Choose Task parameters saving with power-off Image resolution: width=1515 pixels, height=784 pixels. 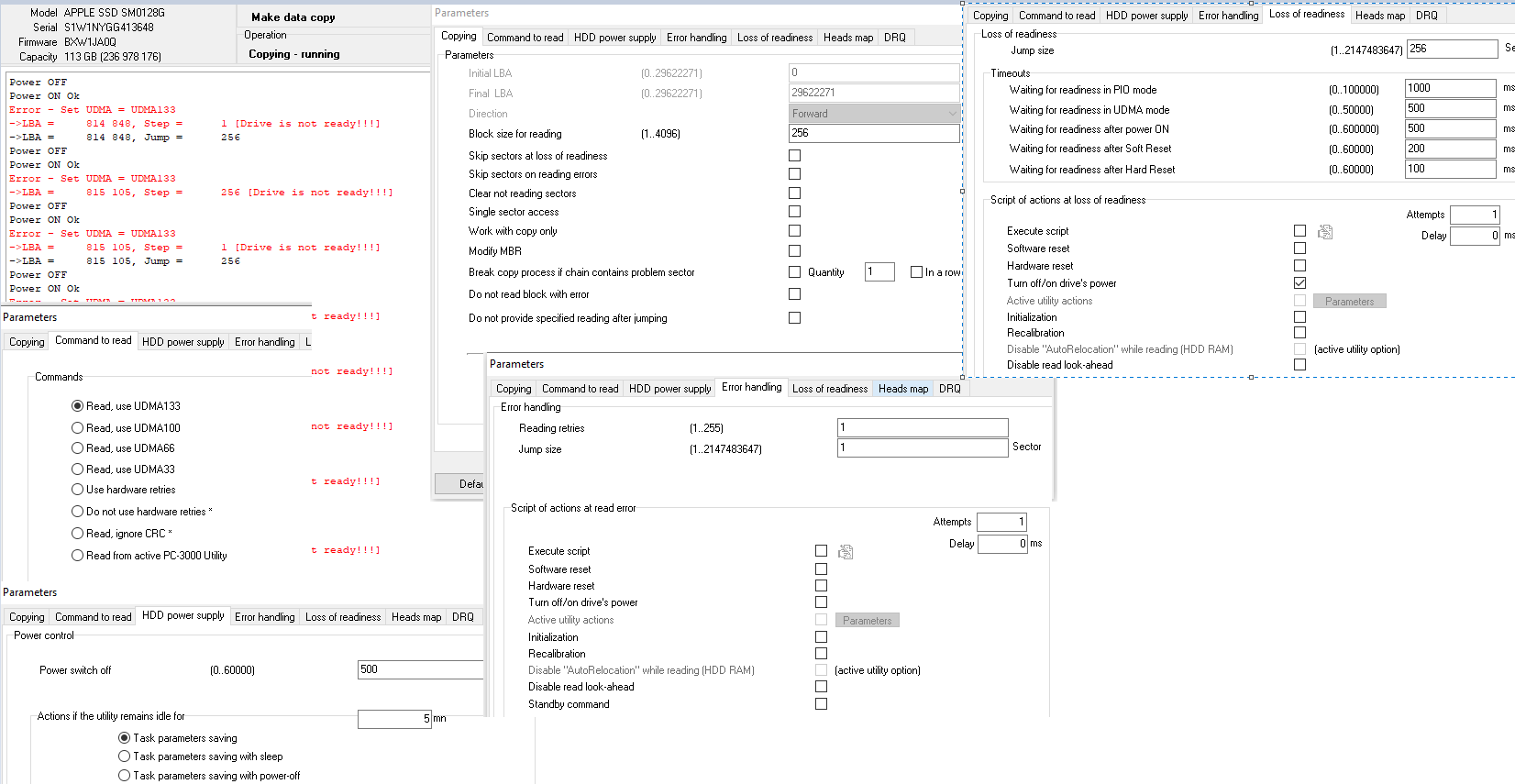coord(125,776)
